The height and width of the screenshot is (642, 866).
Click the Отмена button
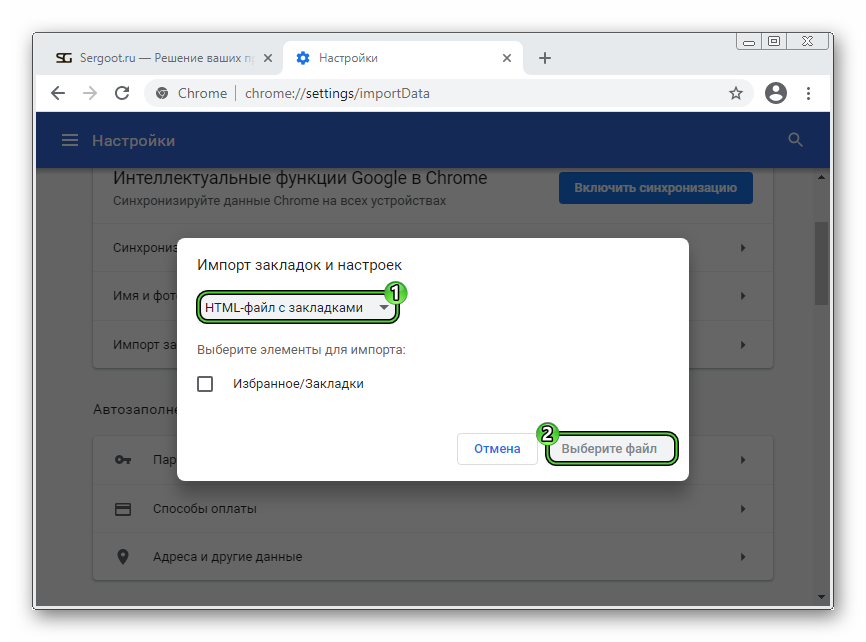(497, 449)
